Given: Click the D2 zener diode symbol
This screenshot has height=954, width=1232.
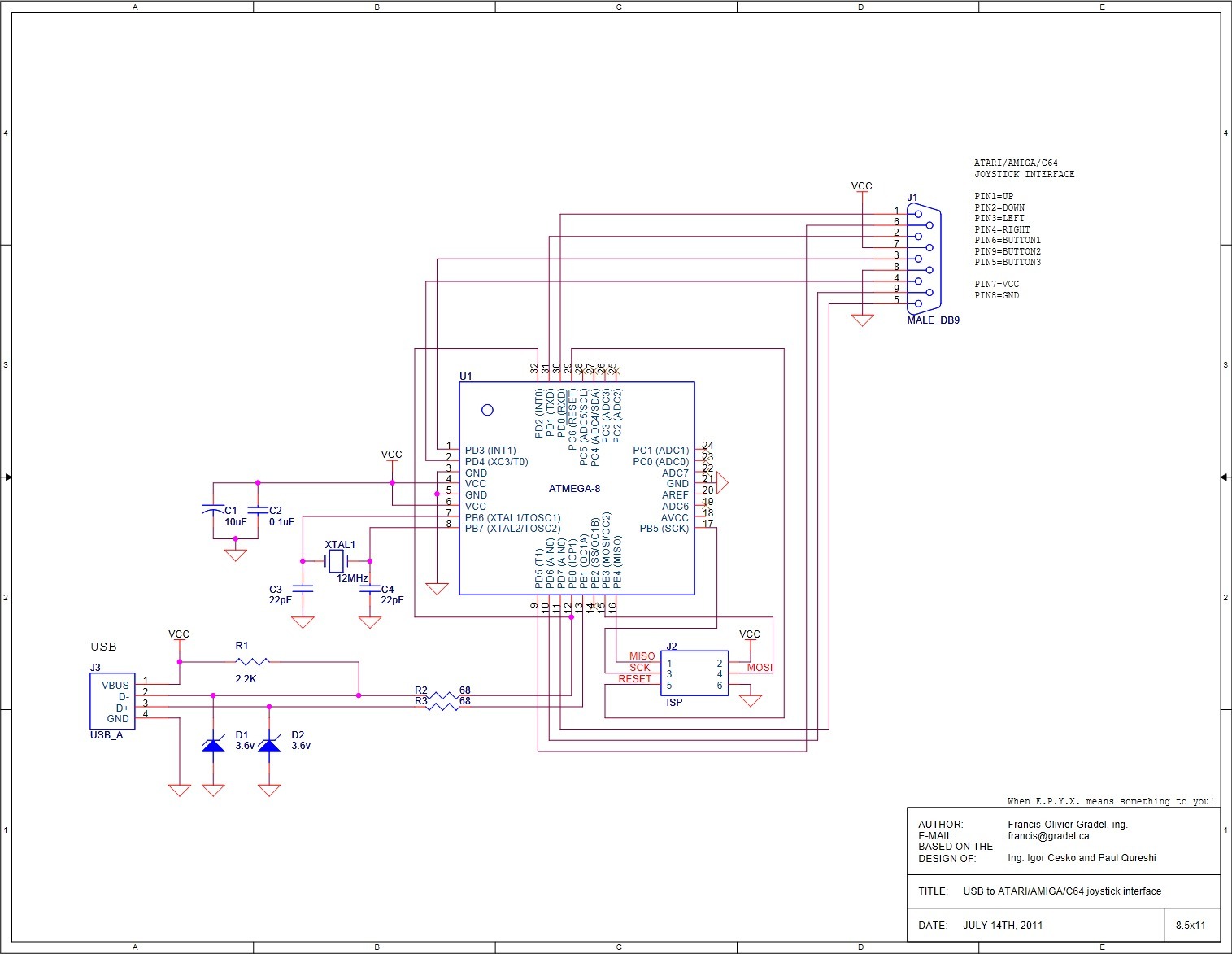Looking at the screenshot, I should [x=269, y=743].
